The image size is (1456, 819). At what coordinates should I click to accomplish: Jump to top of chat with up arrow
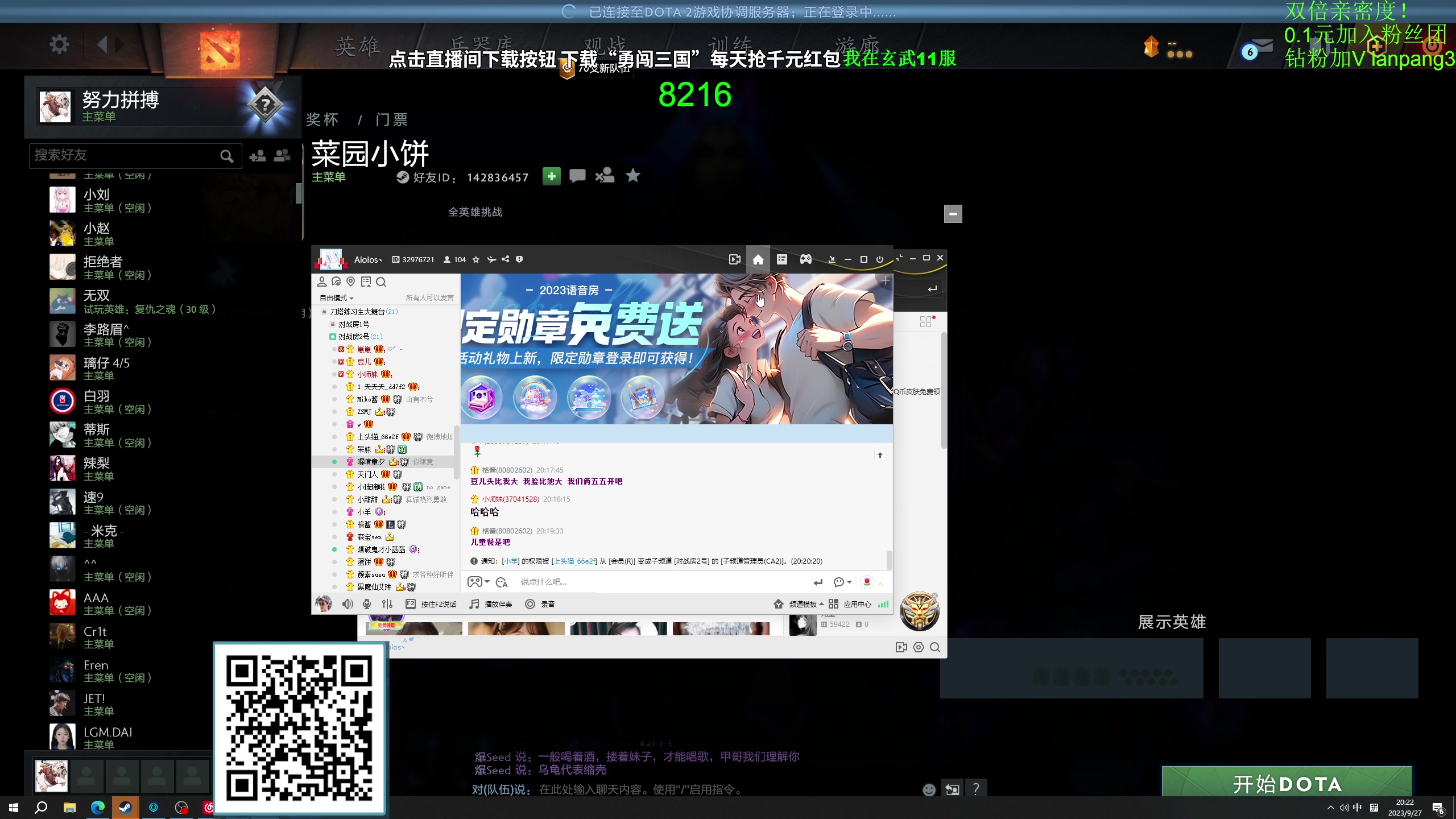pos(880,455)
